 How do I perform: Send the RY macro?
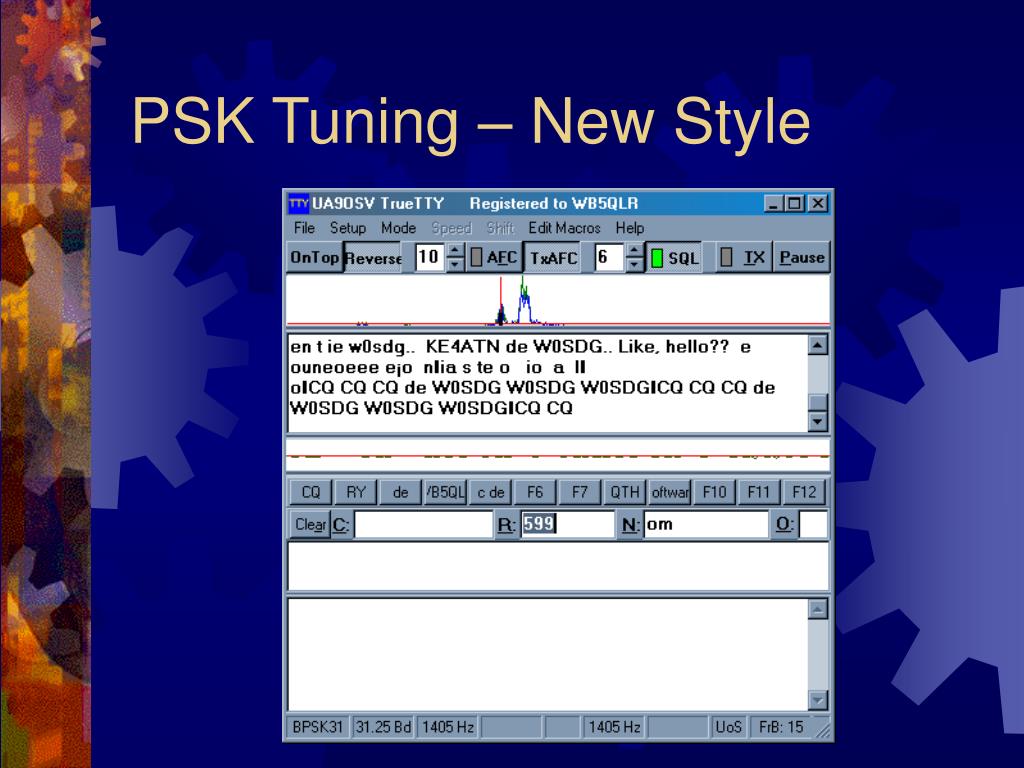pos(356,492)
